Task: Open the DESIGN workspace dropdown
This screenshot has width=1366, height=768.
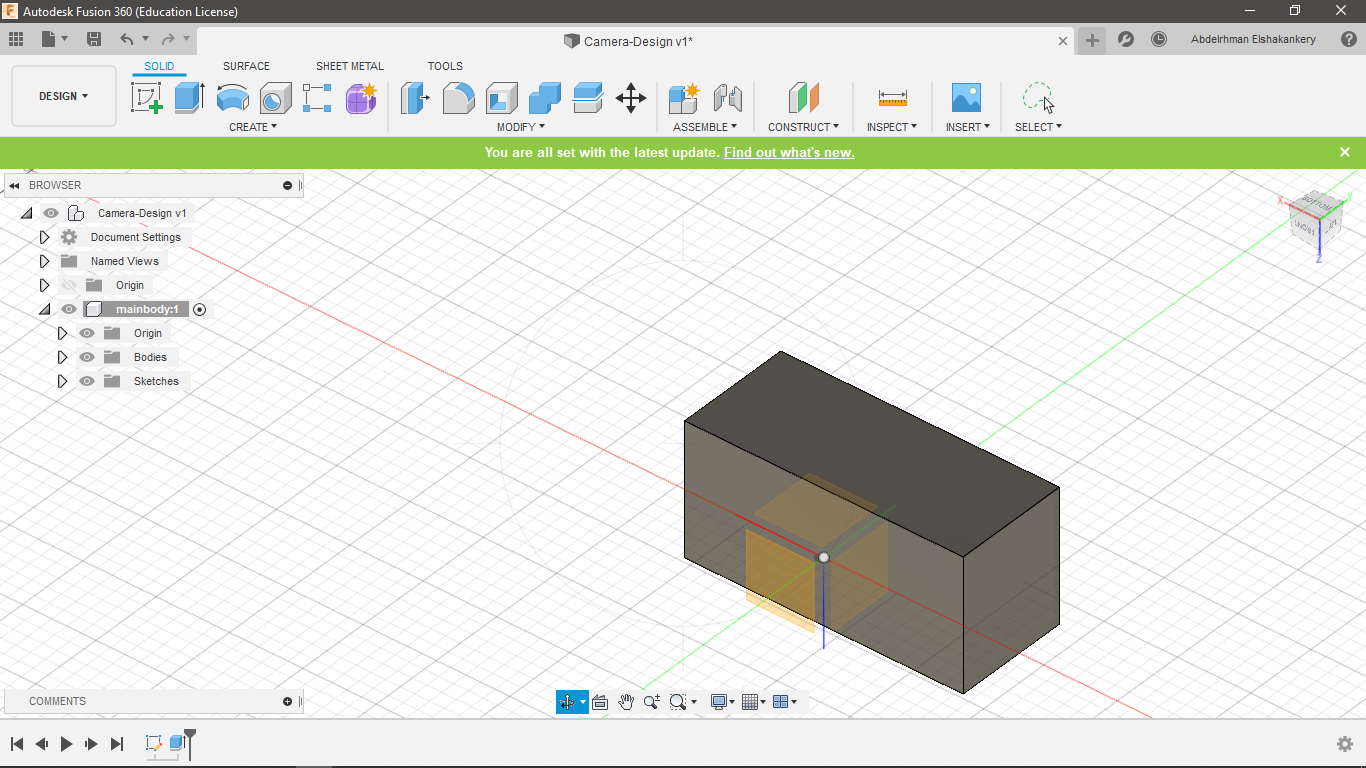Action: 64,96
